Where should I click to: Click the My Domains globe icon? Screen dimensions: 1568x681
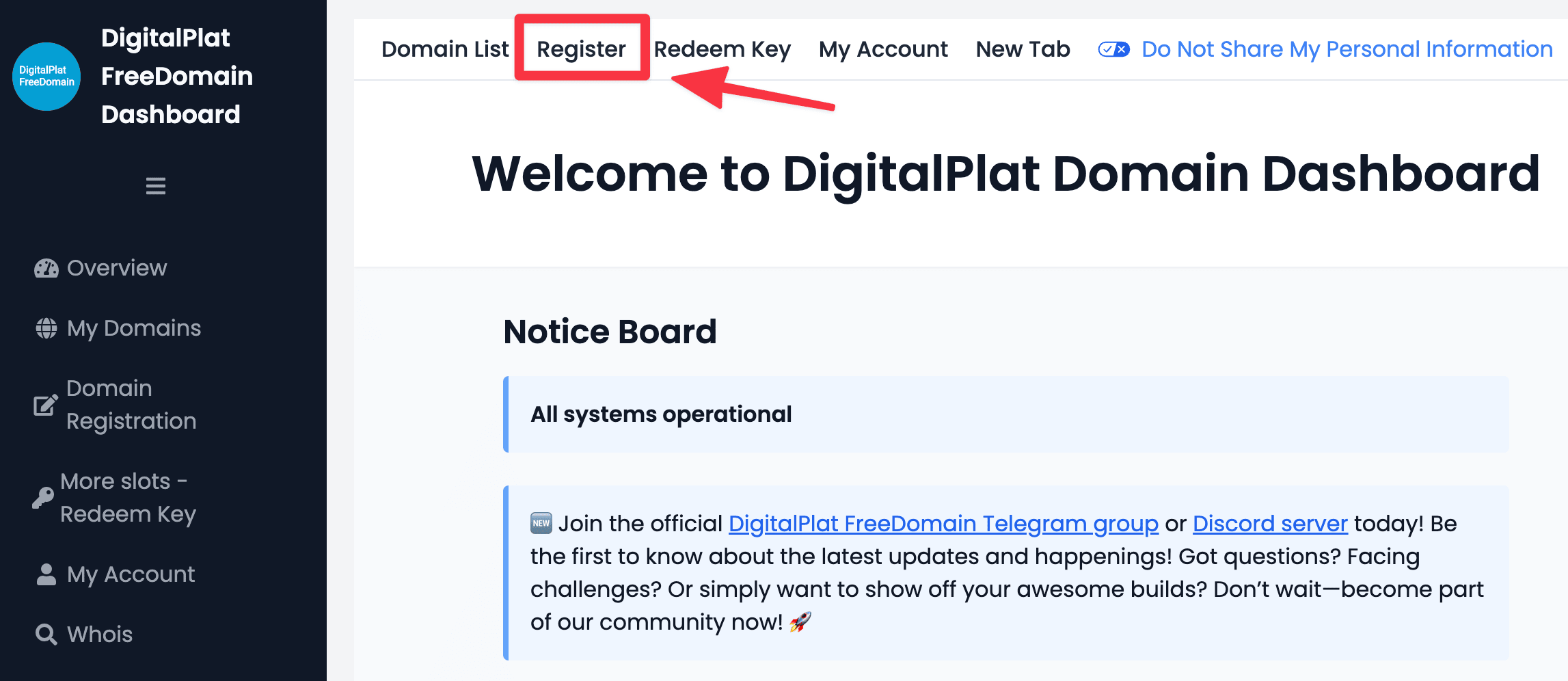pyautogui.click(x=45, y=328)
